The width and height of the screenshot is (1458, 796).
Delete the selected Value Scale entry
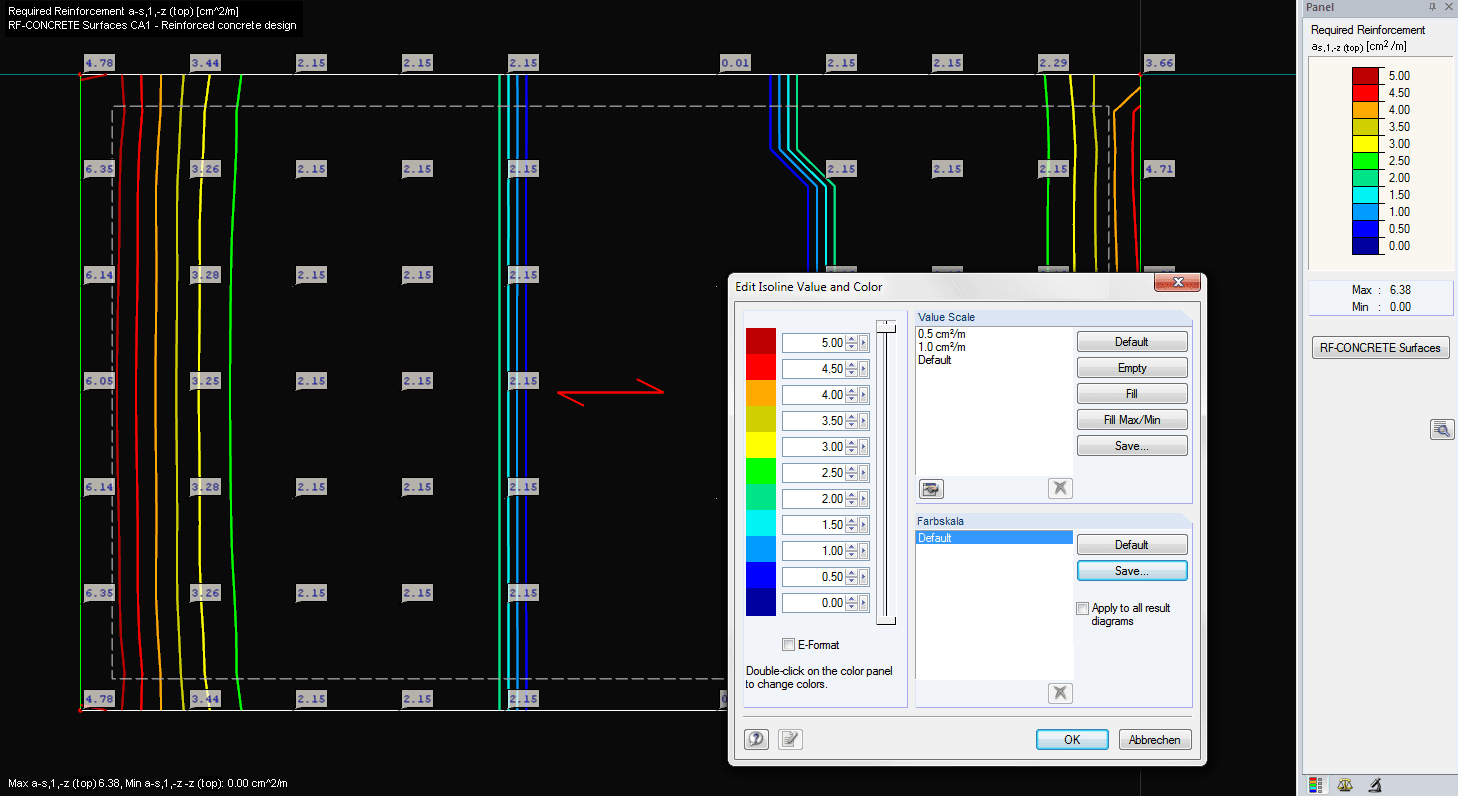point(1060,489)
